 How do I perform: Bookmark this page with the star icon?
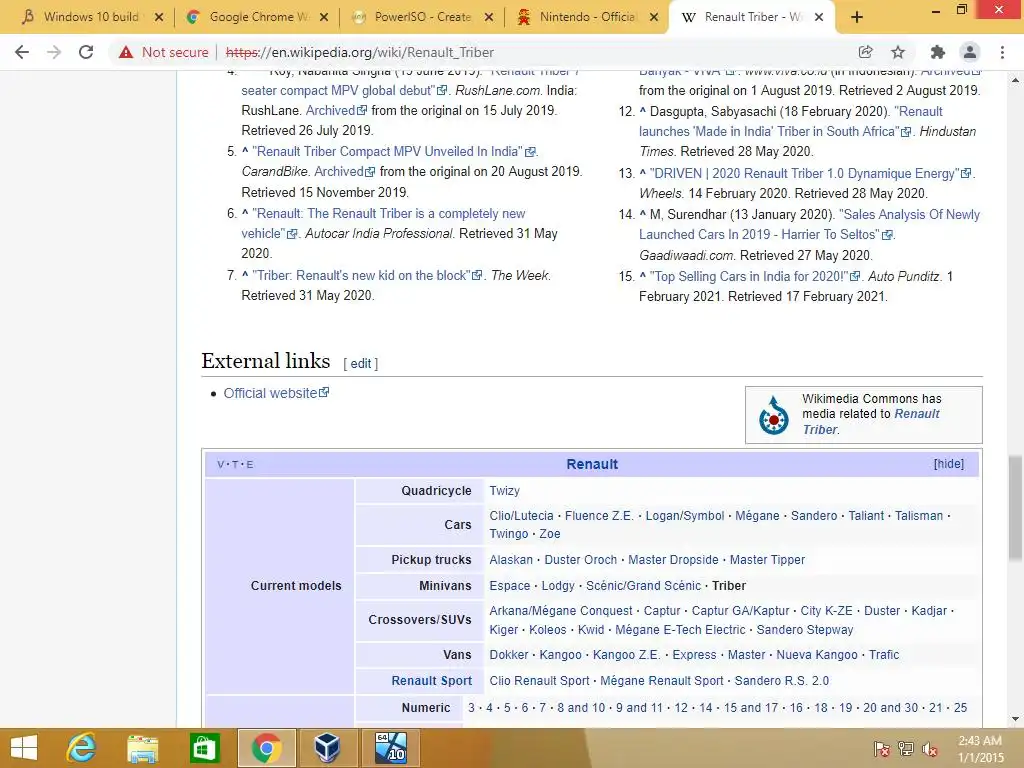(899, 52)
